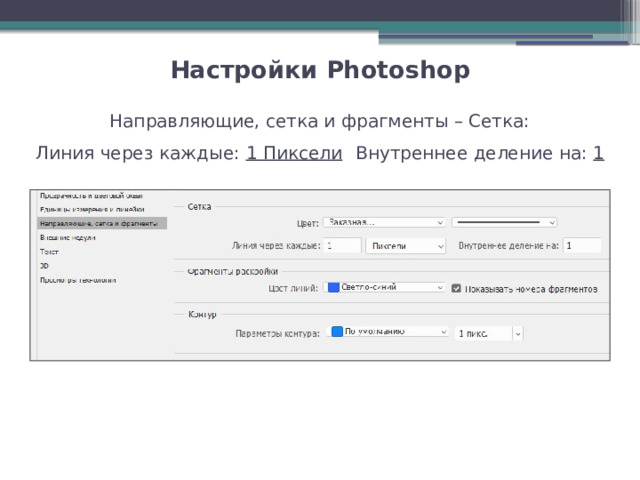Open grid units dropdown 'Пиксели'

[406, 246]
